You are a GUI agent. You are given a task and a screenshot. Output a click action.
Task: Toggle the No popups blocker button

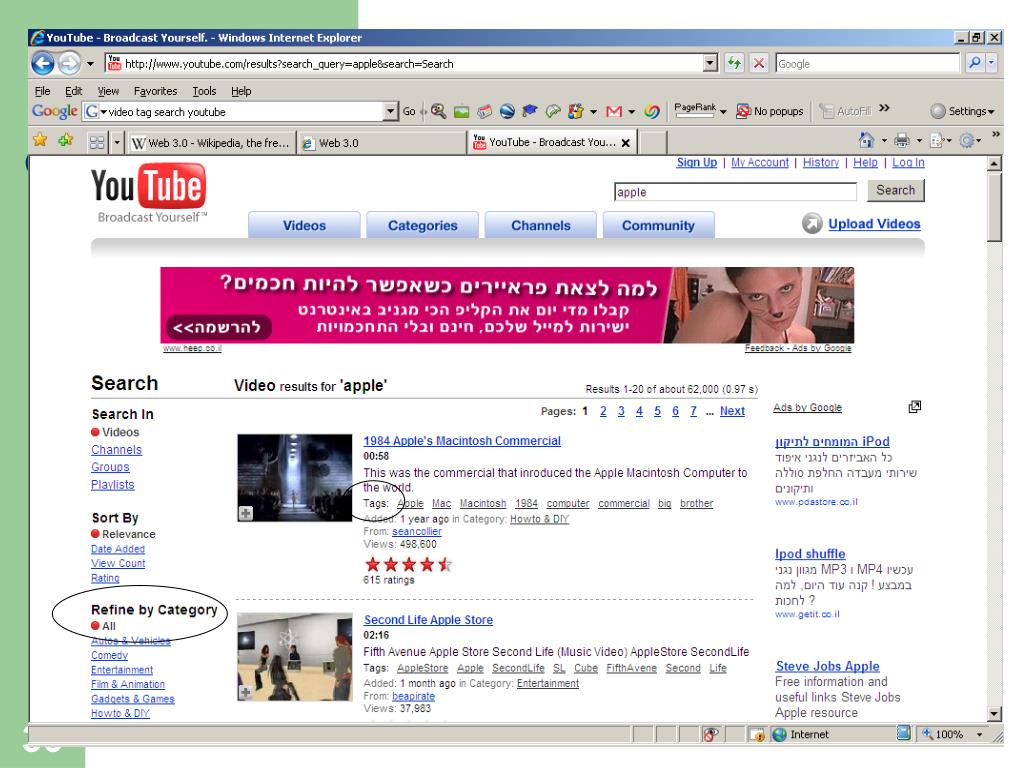[x=769, y=112]
